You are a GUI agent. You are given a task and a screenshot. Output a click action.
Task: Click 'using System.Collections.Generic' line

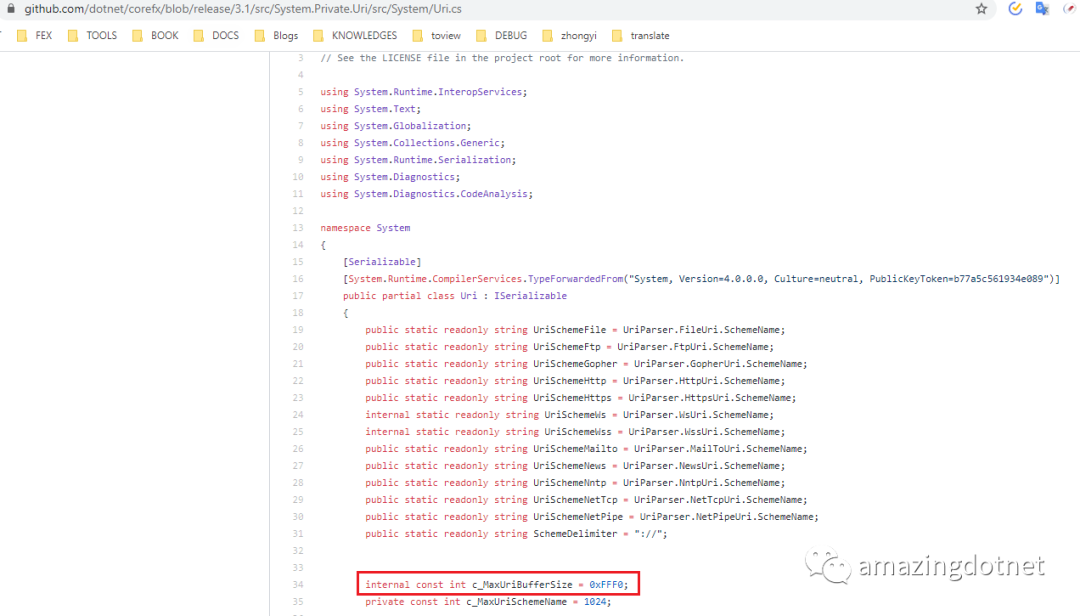pos(413,143)
